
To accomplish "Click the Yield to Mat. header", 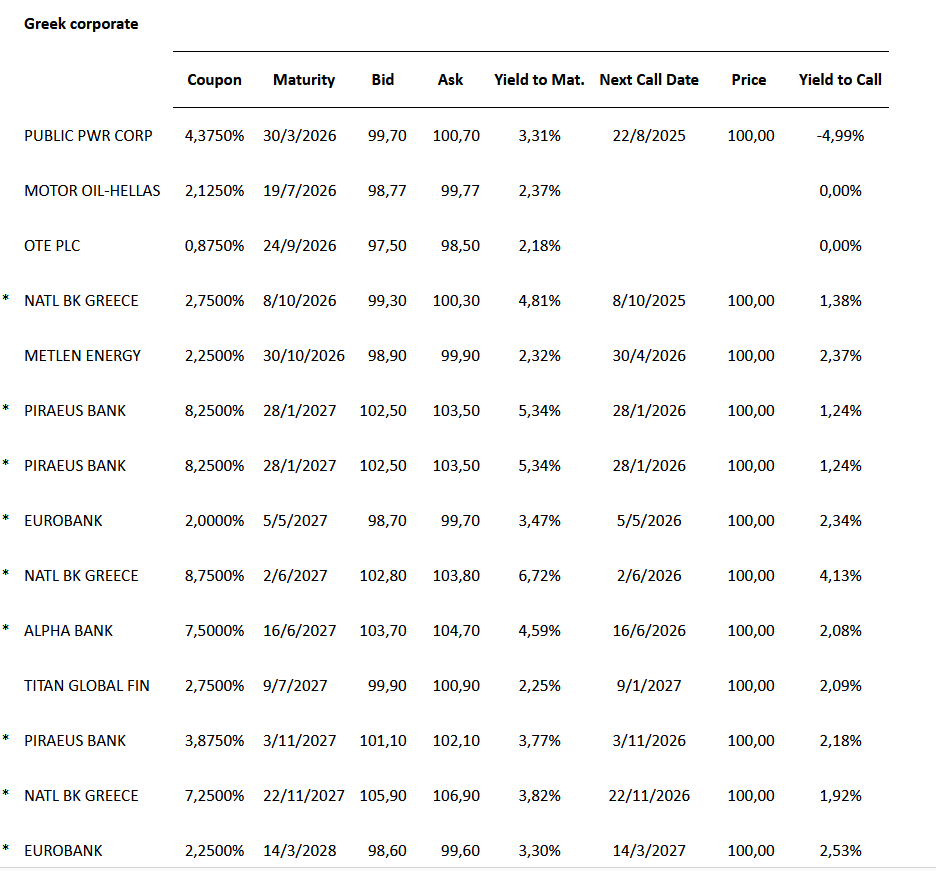I will coord(539,80).
